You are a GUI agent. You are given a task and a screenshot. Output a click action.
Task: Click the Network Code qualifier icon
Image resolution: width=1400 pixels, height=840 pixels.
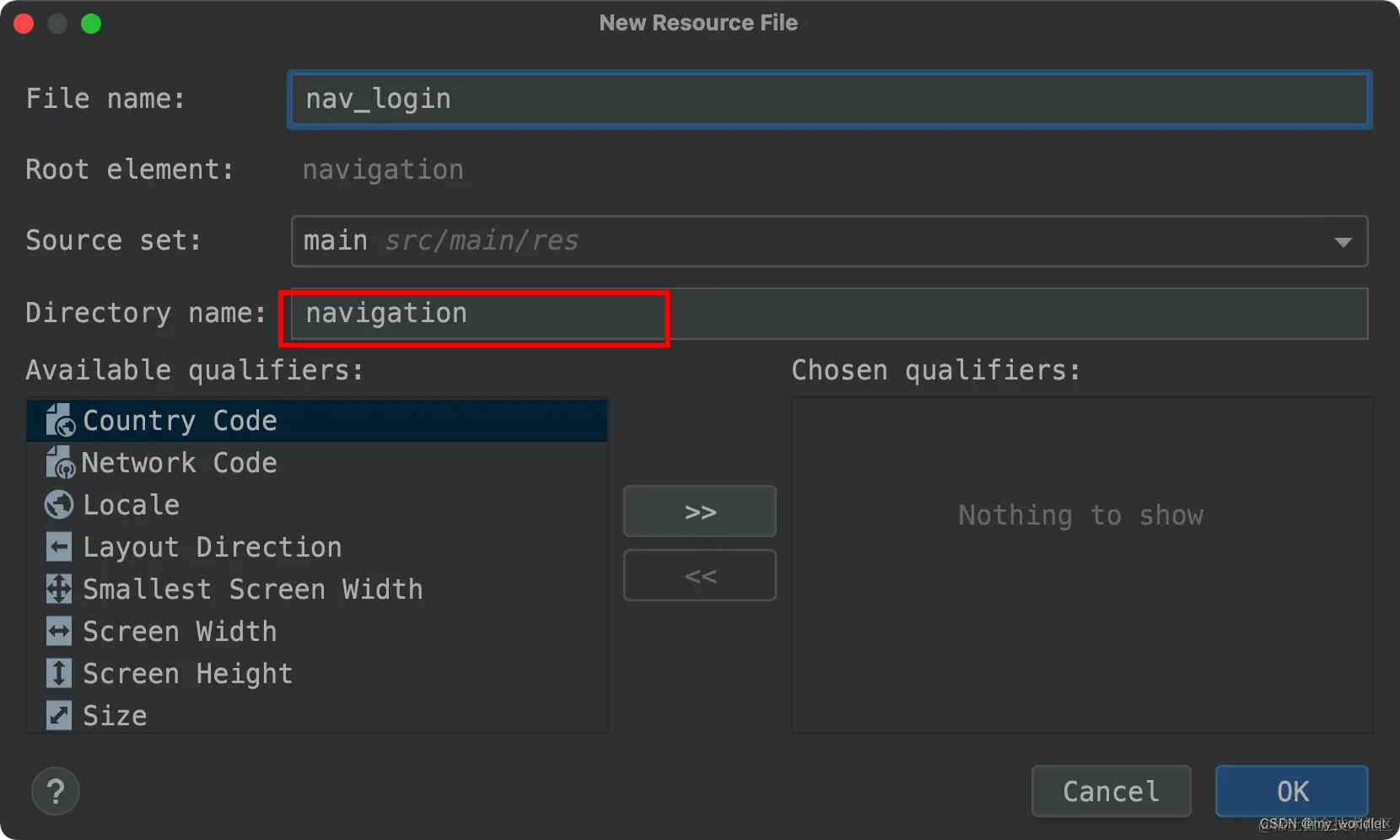click(x=60, y=462)
